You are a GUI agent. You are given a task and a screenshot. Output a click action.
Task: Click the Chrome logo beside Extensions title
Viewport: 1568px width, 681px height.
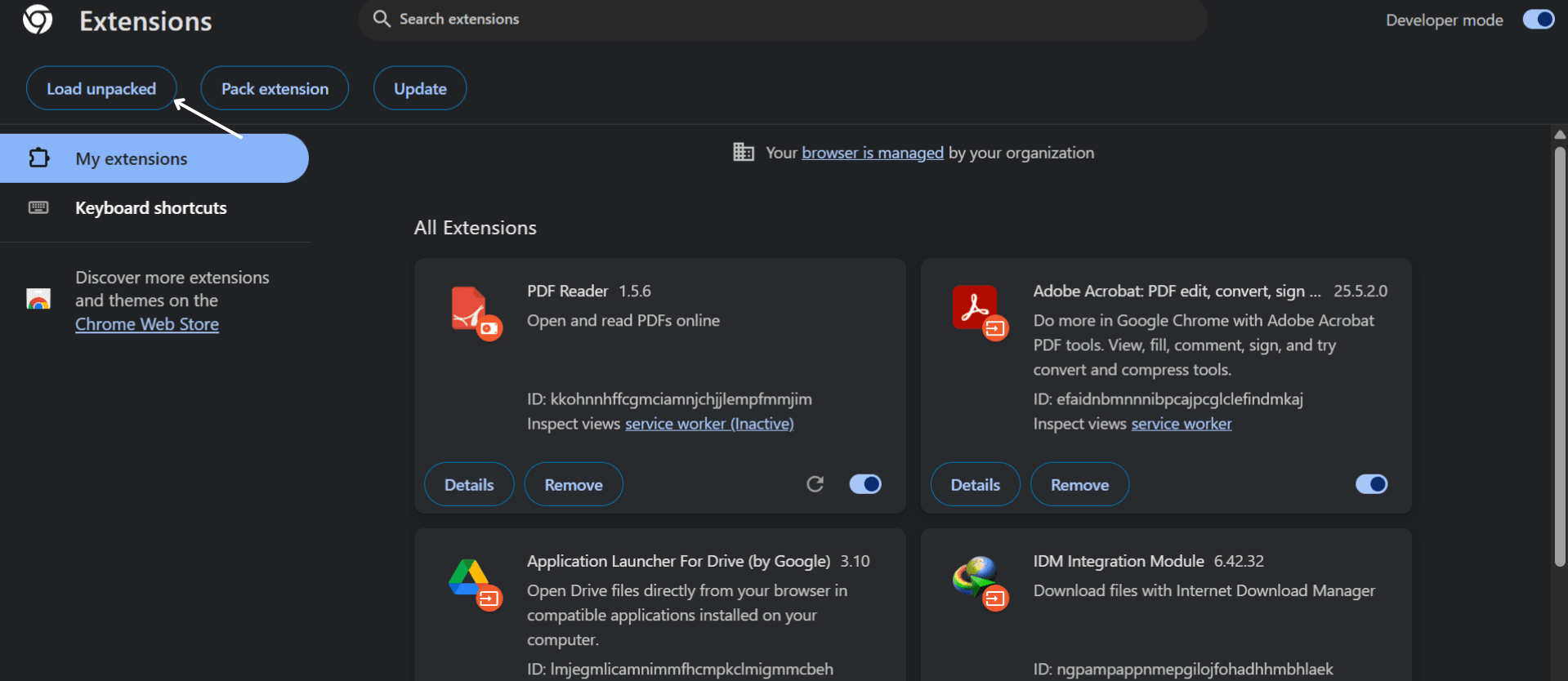coord(38,20)
